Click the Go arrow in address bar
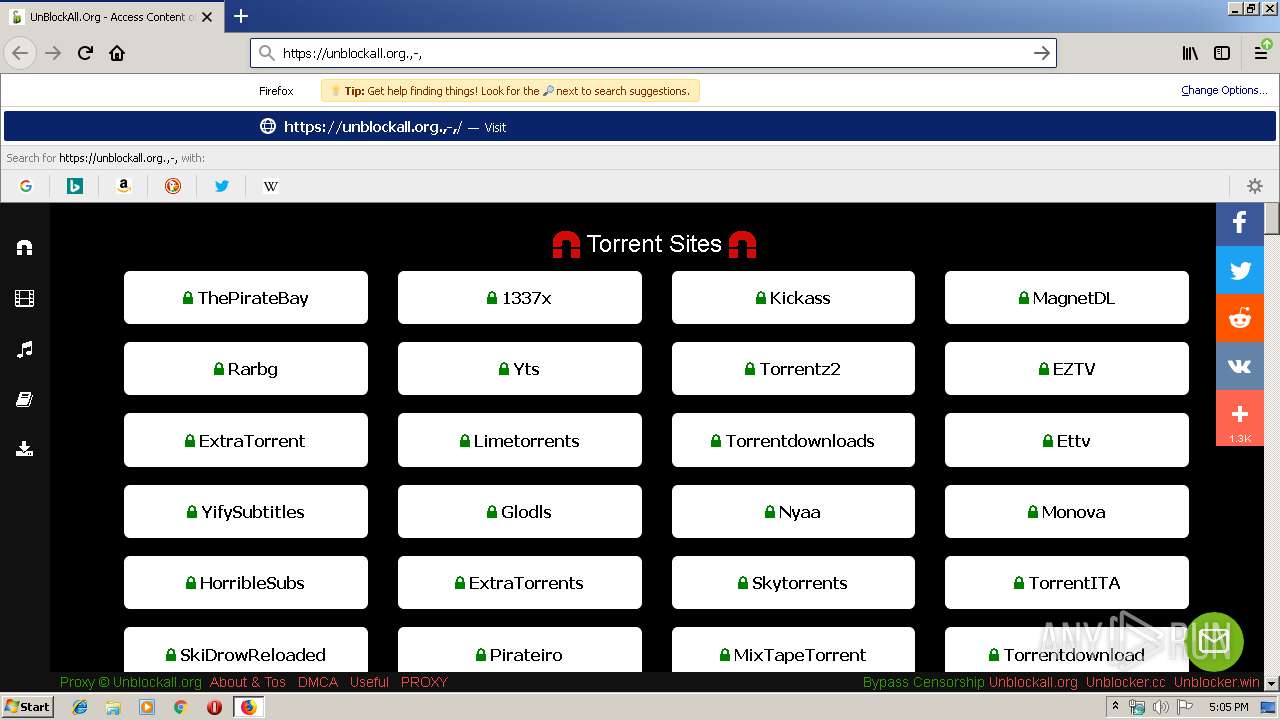The height and width of the screenshot is (720, 1280). tap(1041, 53)
